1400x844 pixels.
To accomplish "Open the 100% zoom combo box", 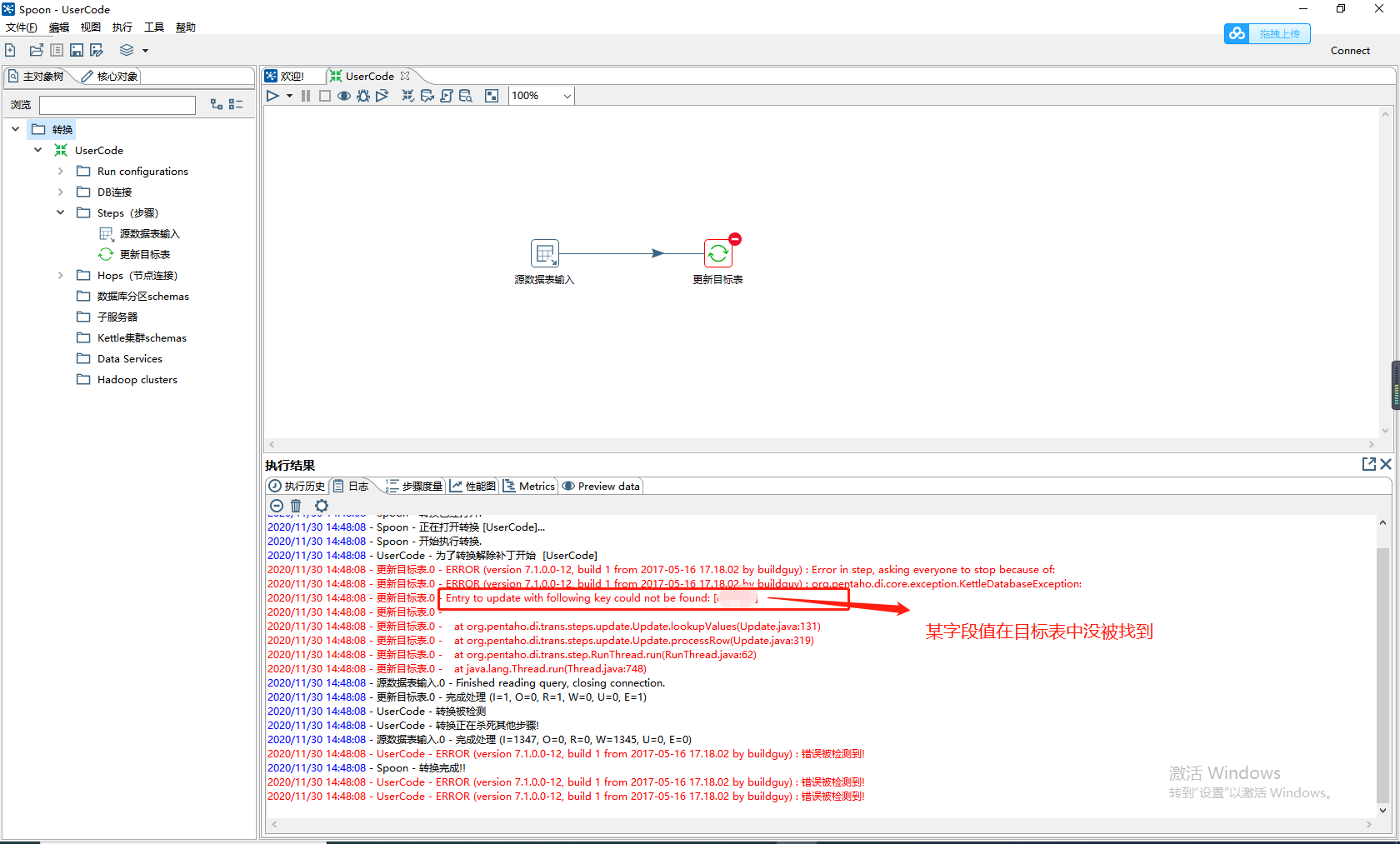I will 542,96.
